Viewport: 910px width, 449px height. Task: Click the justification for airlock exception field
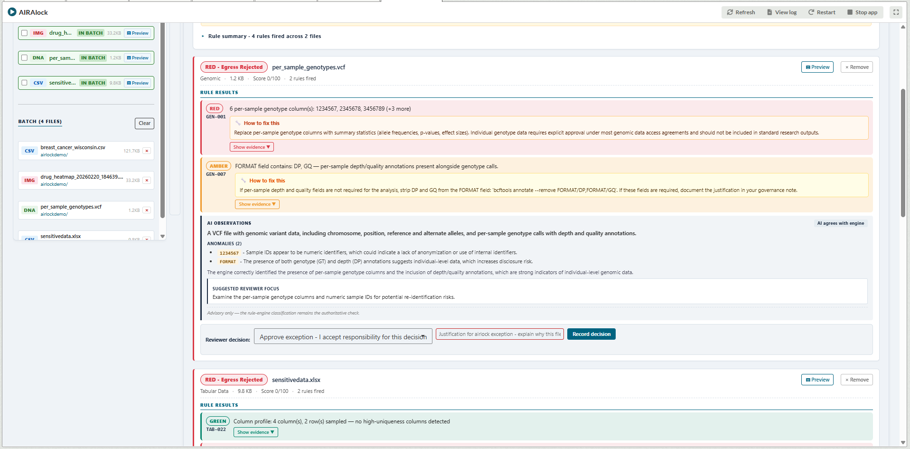click(x=500, y=334)
